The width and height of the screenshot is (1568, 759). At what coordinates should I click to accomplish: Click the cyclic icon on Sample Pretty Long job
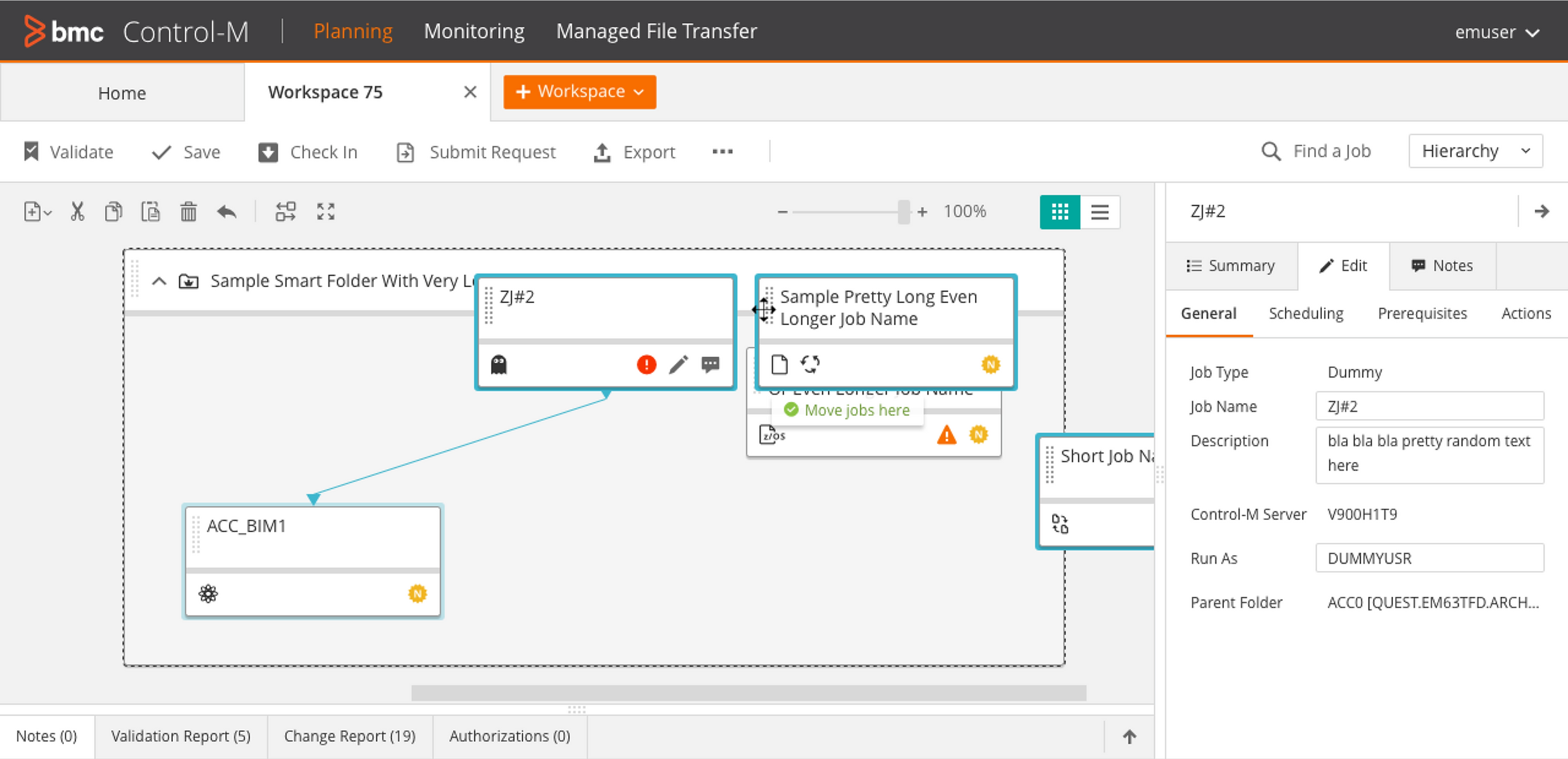(810, 364)
